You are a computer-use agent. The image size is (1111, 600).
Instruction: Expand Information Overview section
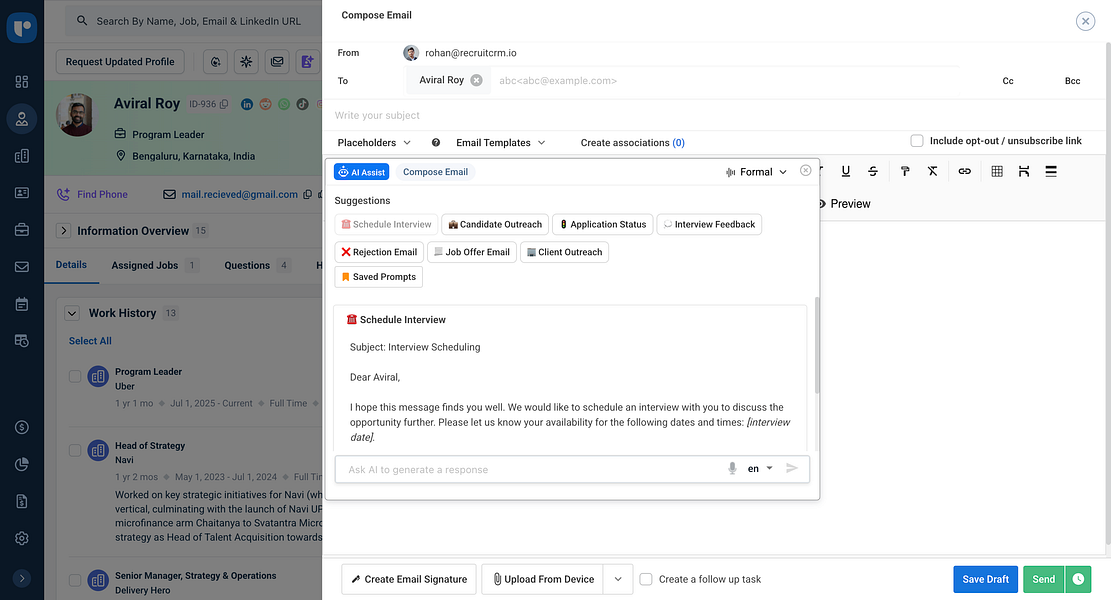pyautogui.click(x=63, y=230)
